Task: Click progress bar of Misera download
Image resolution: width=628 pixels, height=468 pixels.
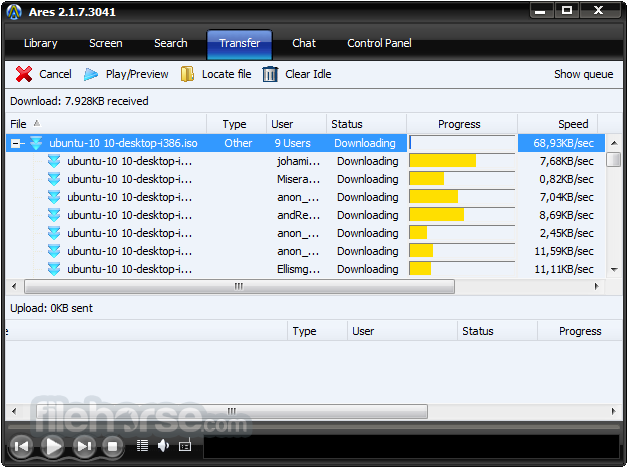Action: coord(462,179)
